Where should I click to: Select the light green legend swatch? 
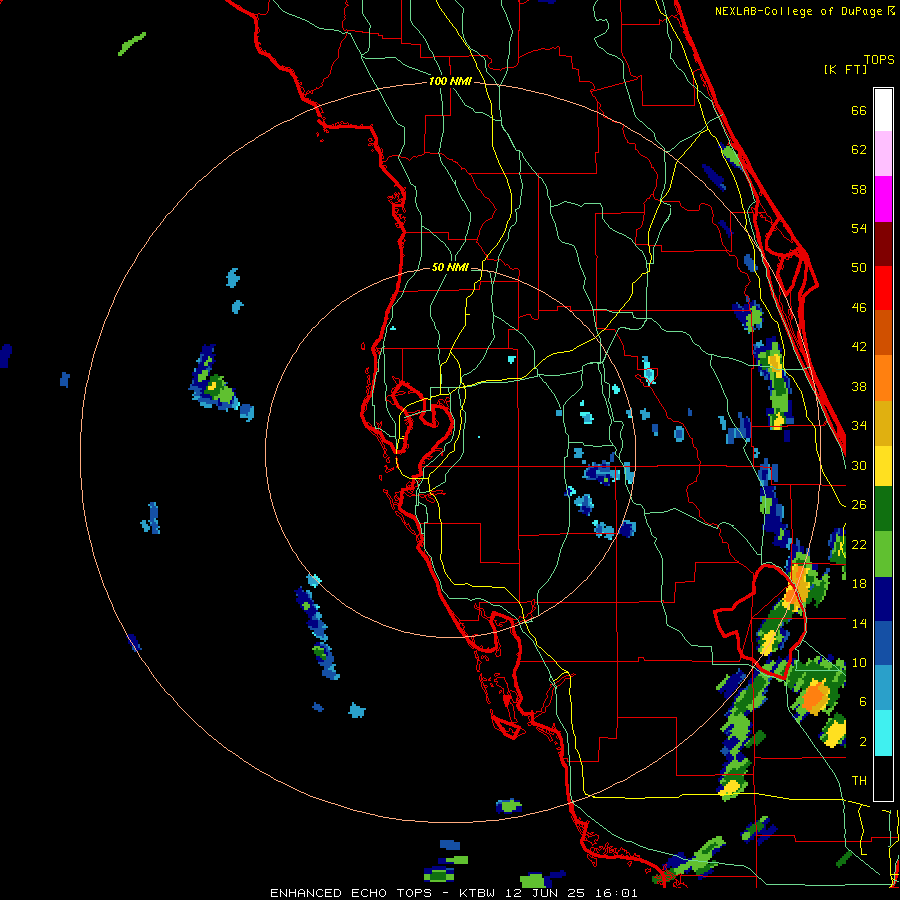click(x=883, y=554)
